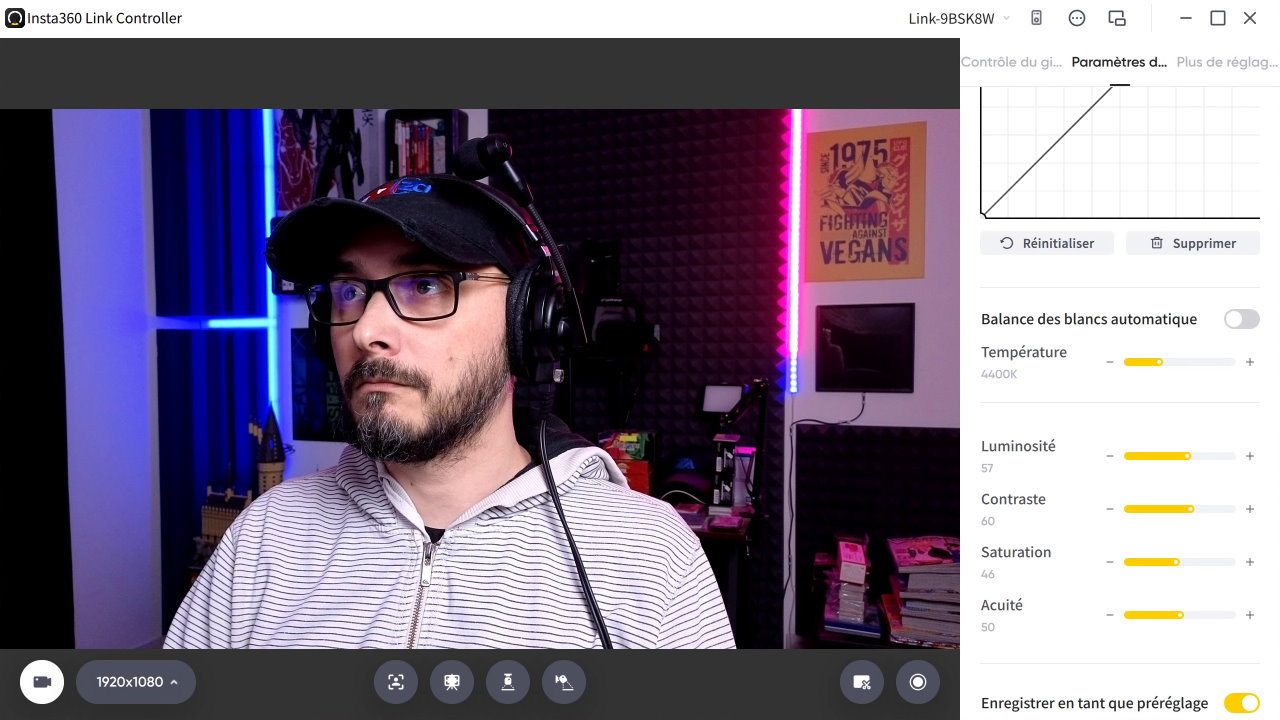Screen dimensions: 1280x720
Task: Click the screenshot capture icon
Action: click(862, 682)
